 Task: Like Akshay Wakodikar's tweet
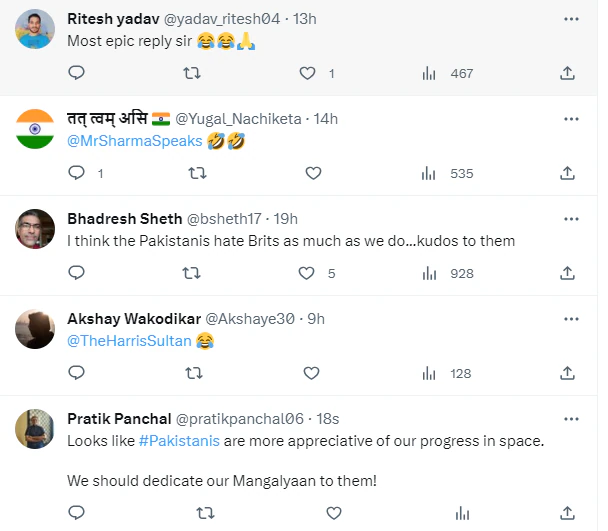313,373
